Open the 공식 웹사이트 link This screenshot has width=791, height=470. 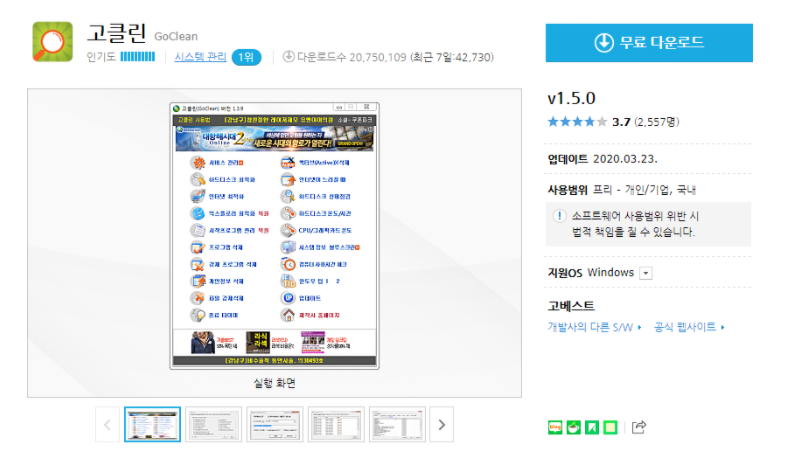(x=689, y=327)
